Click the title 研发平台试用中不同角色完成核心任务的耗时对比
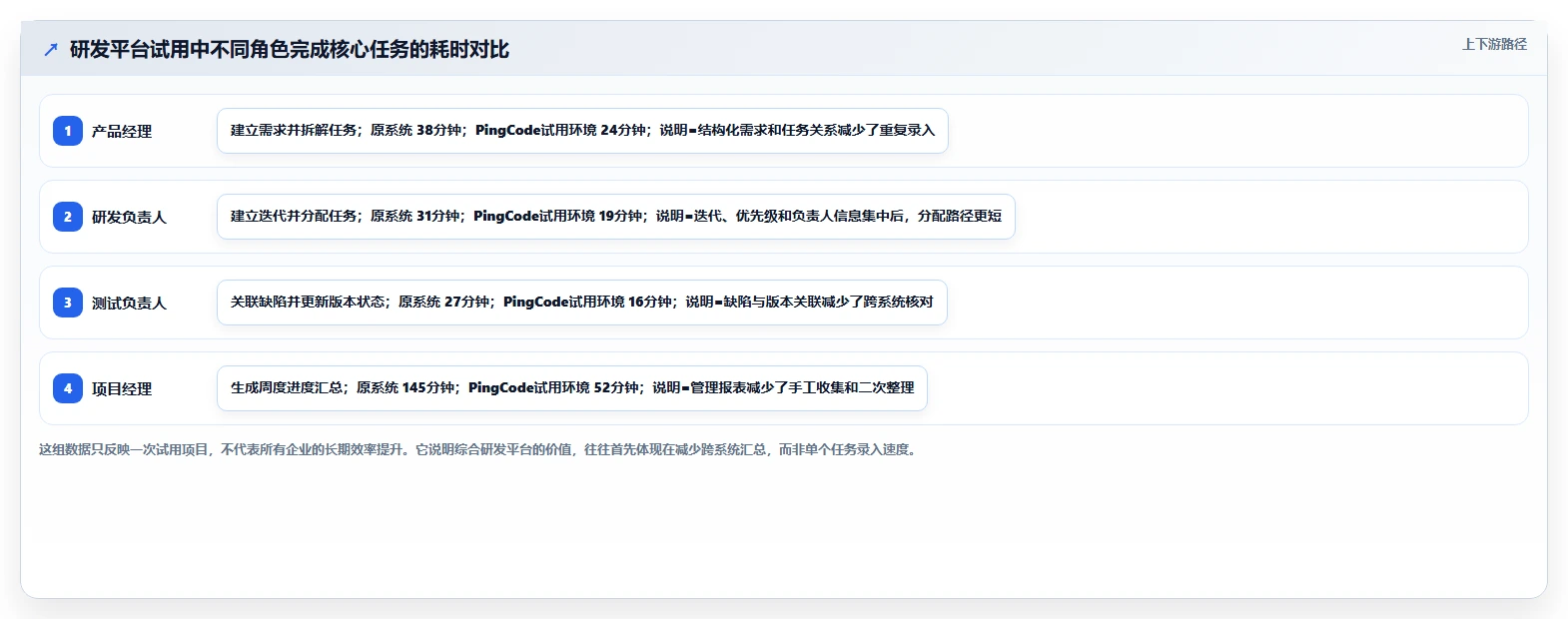Viewport: 1568px width, 619px height. pos(290,50)
